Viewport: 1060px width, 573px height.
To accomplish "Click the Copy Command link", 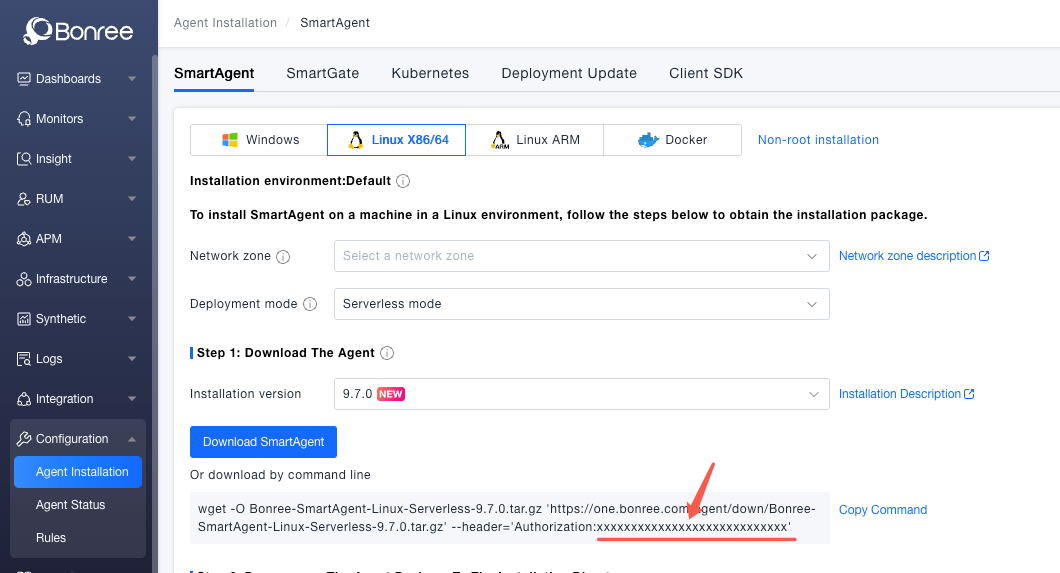I will tap(882, 510).
